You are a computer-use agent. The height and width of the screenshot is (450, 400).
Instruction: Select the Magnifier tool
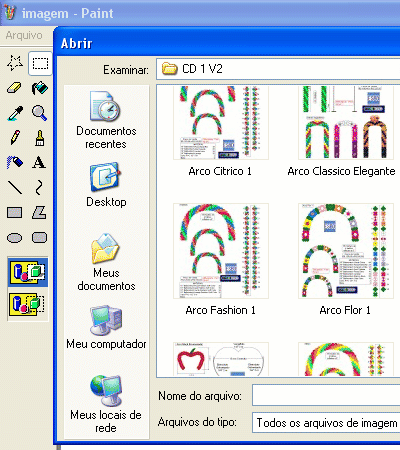(40, 113)
